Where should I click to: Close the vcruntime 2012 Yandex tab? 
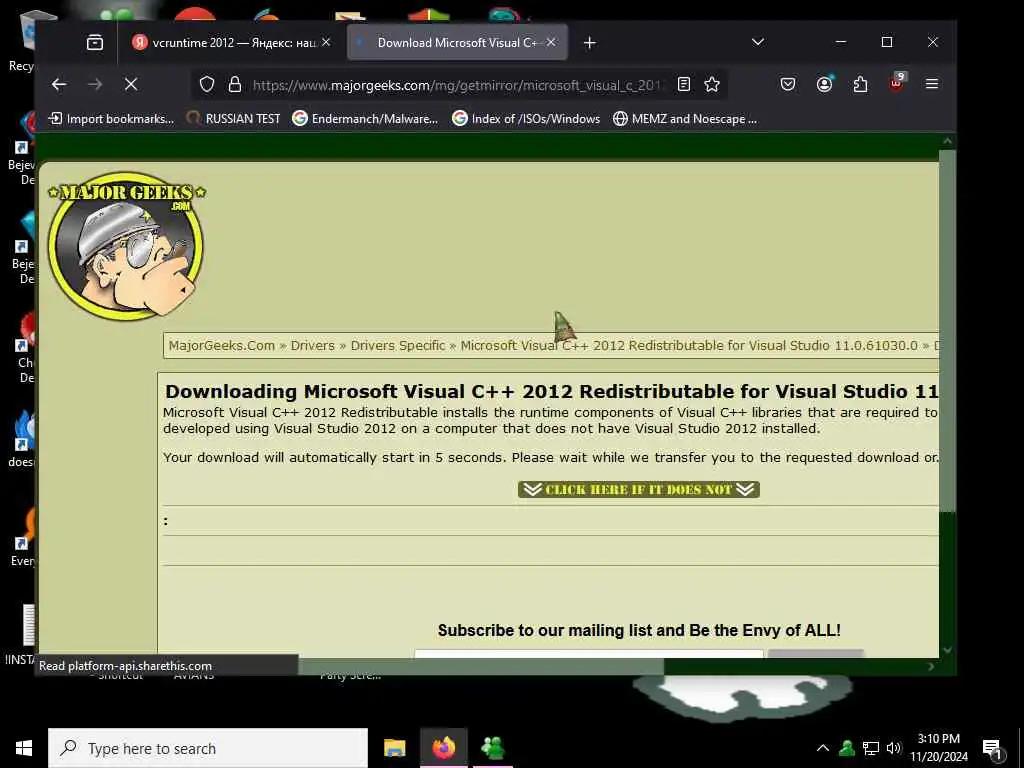pos(326,42)
